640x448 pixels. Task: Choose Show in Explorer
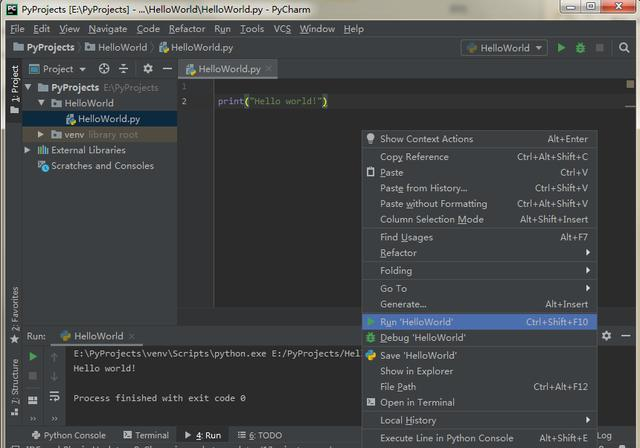click(x=480, y=371)
